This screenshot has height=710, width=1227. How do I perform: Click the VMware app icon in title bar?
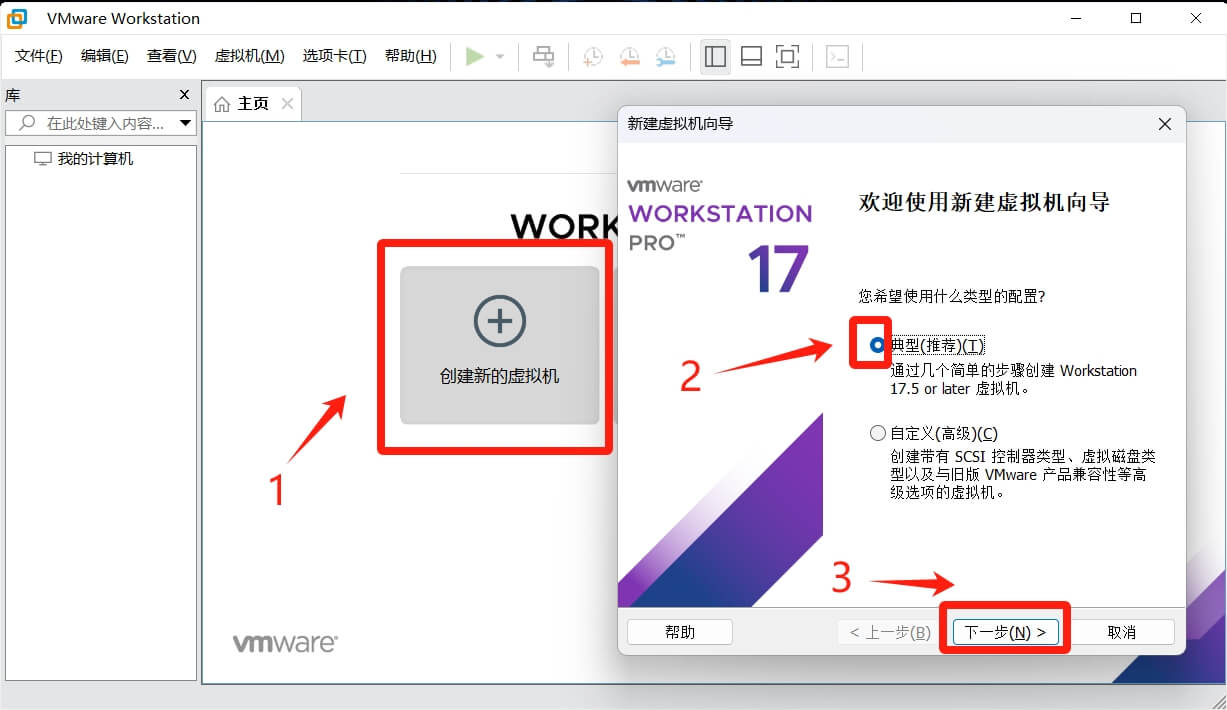pos(18,18)
